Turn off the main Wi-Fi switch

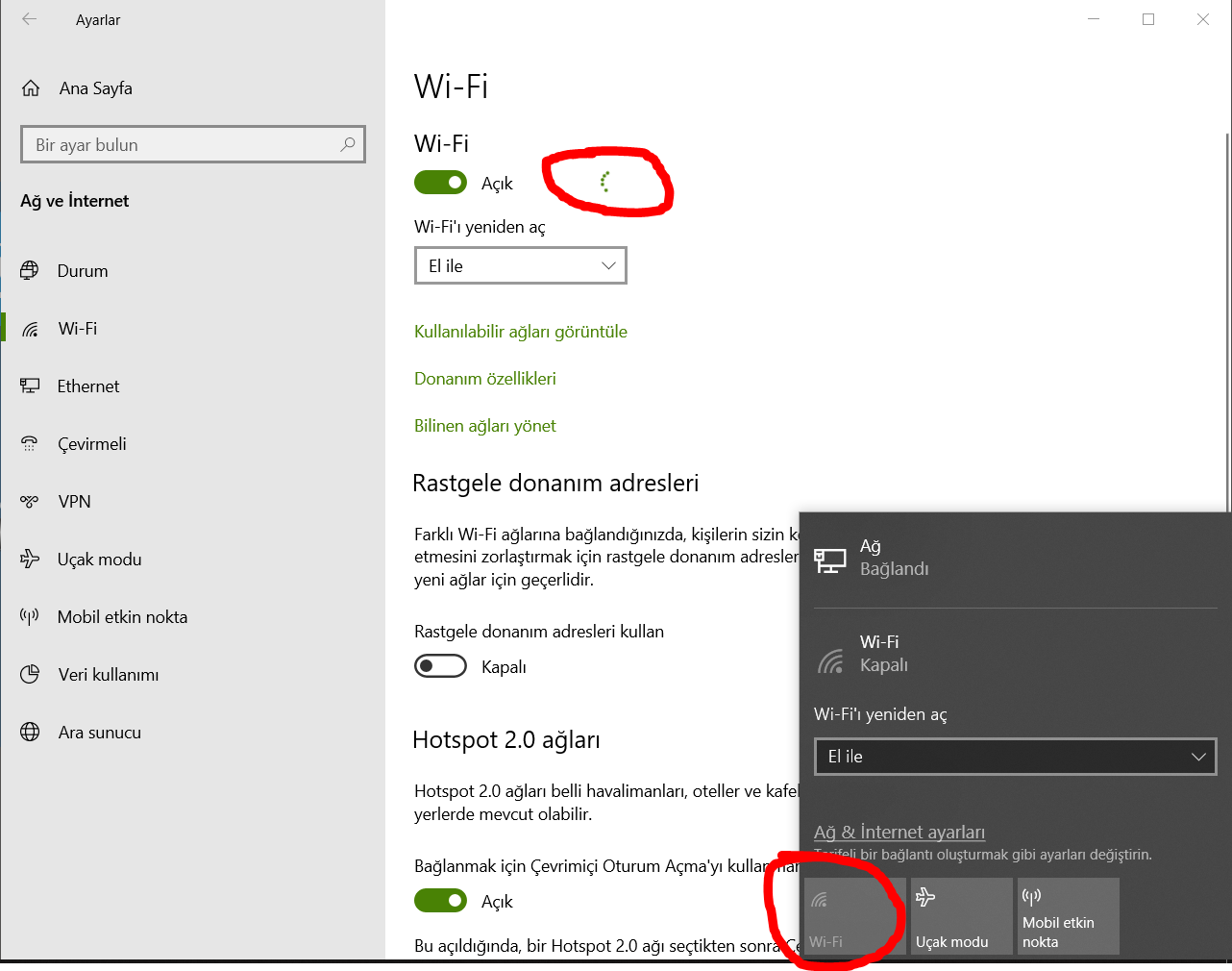pos(440,183)
